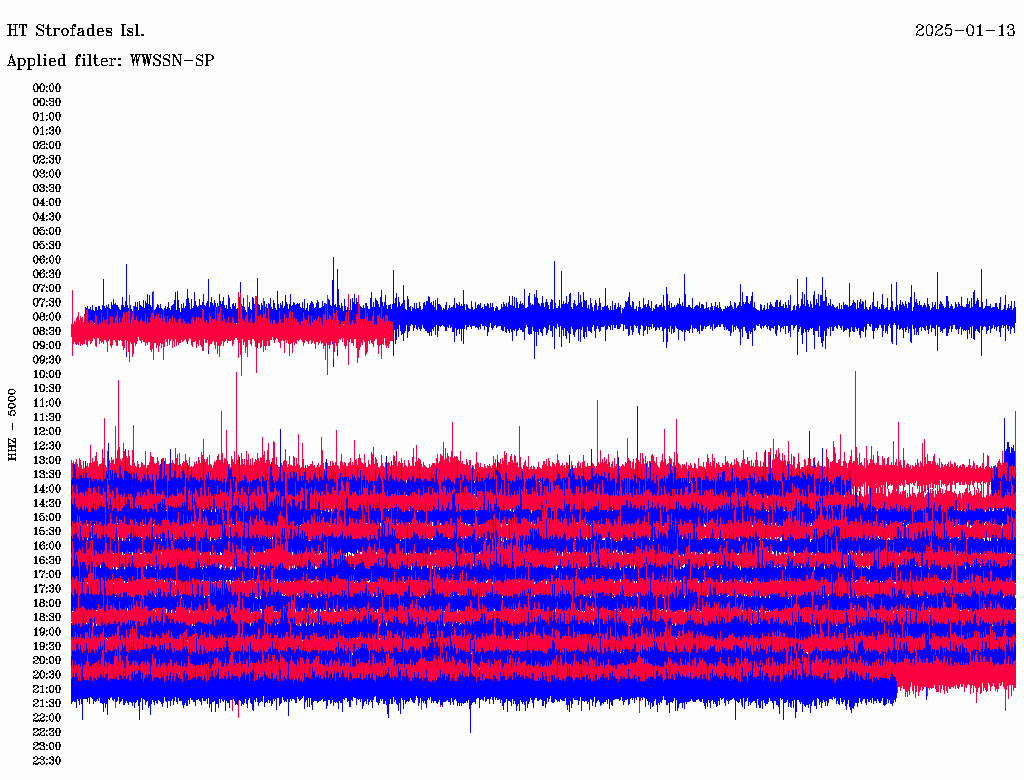
Task: Select the 12:00 time label
Action: click(47, 432)
